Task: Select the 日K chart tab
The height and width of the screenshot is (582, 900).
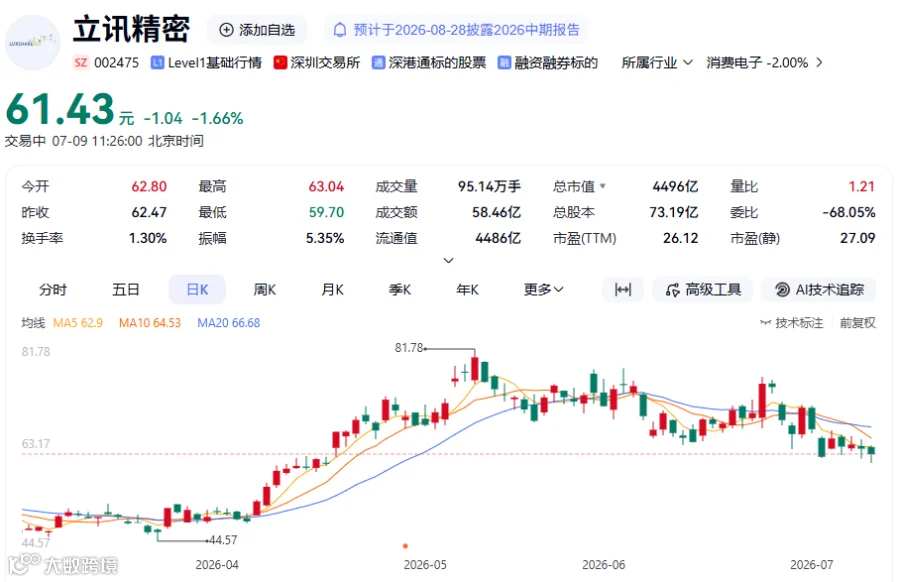Action: point(197,289)
